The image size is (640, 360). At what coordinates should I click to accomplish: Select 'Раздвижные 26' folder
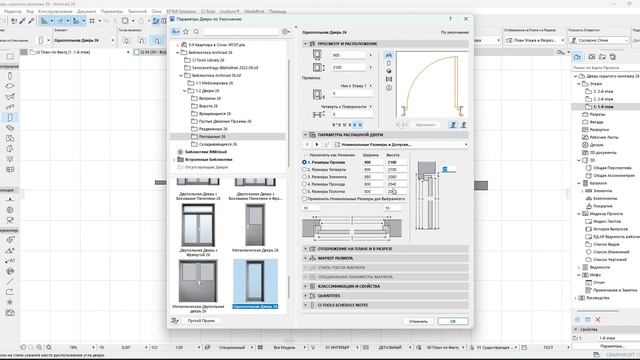click(213, 129)
